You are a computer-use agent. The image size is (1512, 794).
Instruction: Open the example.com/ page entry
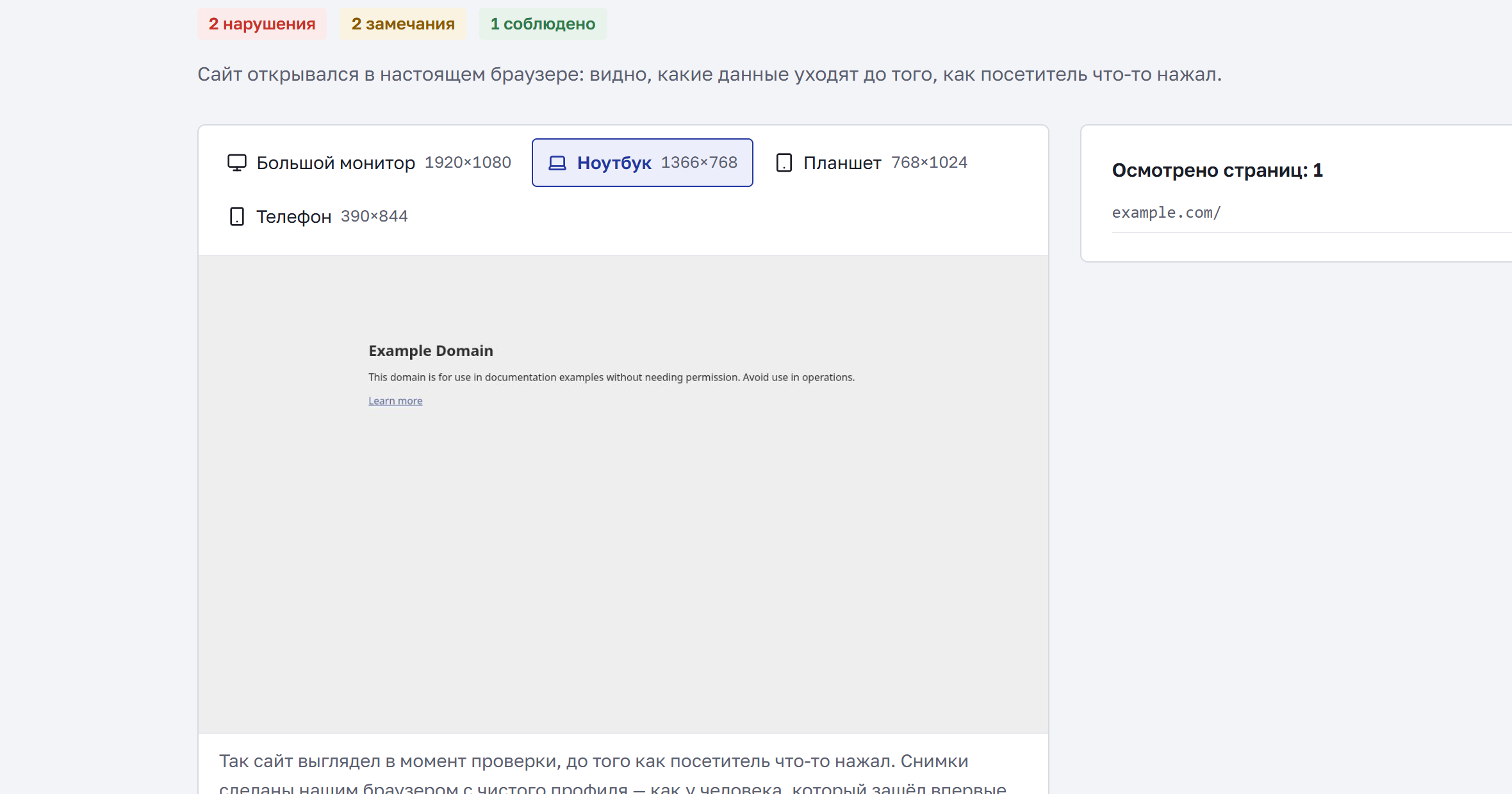tap(1167, 213)
